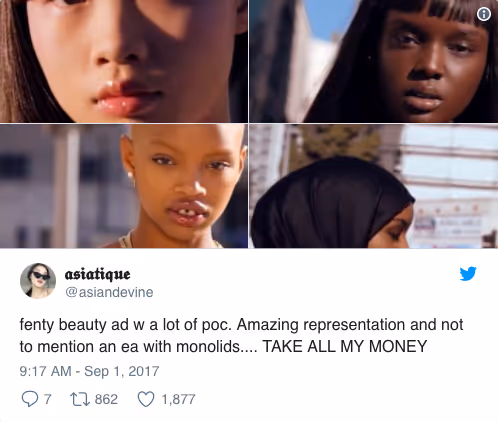The image size is (498, 422).
Task: View bottom-left photo of shaved-head model
Action: 124,186
